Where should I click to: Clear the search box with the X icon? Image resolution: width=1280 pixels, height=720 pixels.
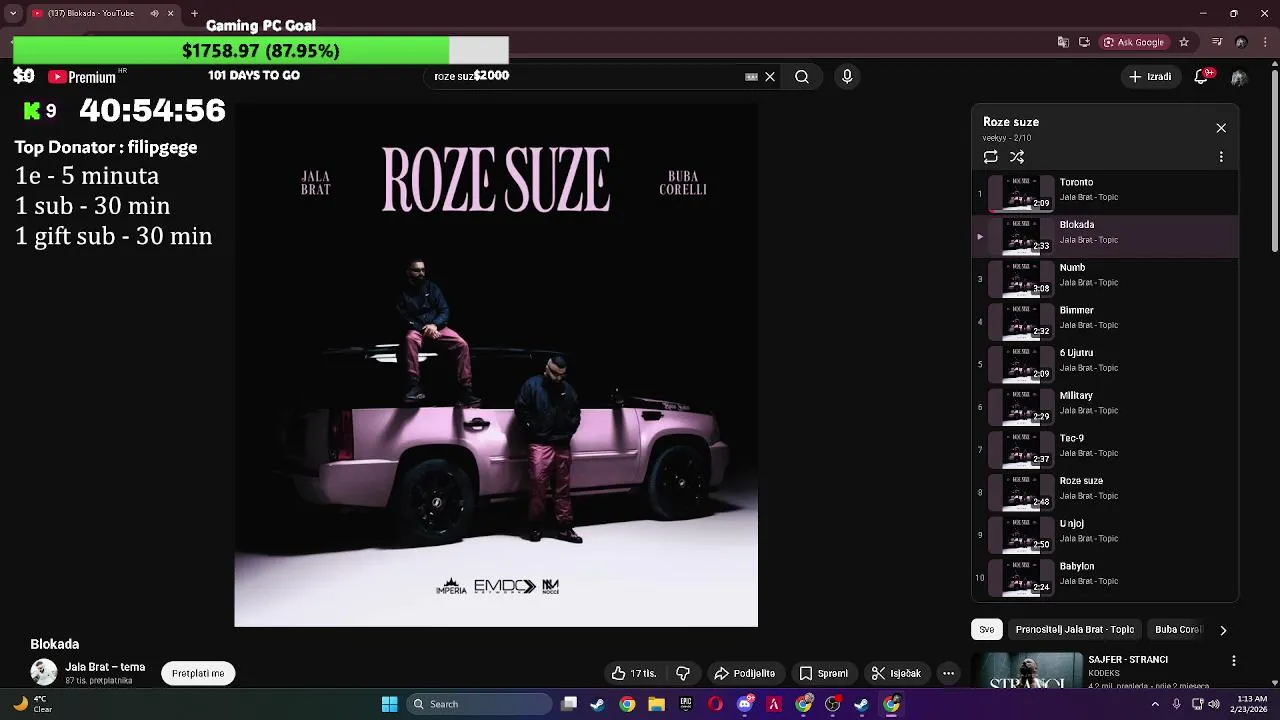pos(770,77)
